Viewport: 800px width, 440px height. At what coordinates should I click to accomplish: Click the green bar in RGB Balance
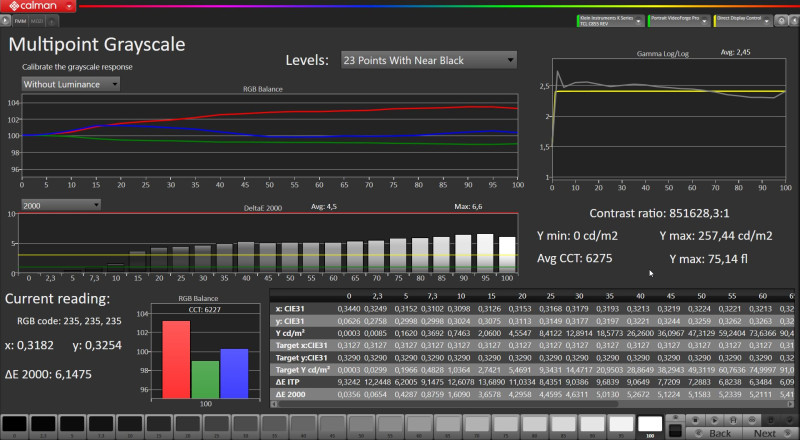click(205, 380)
